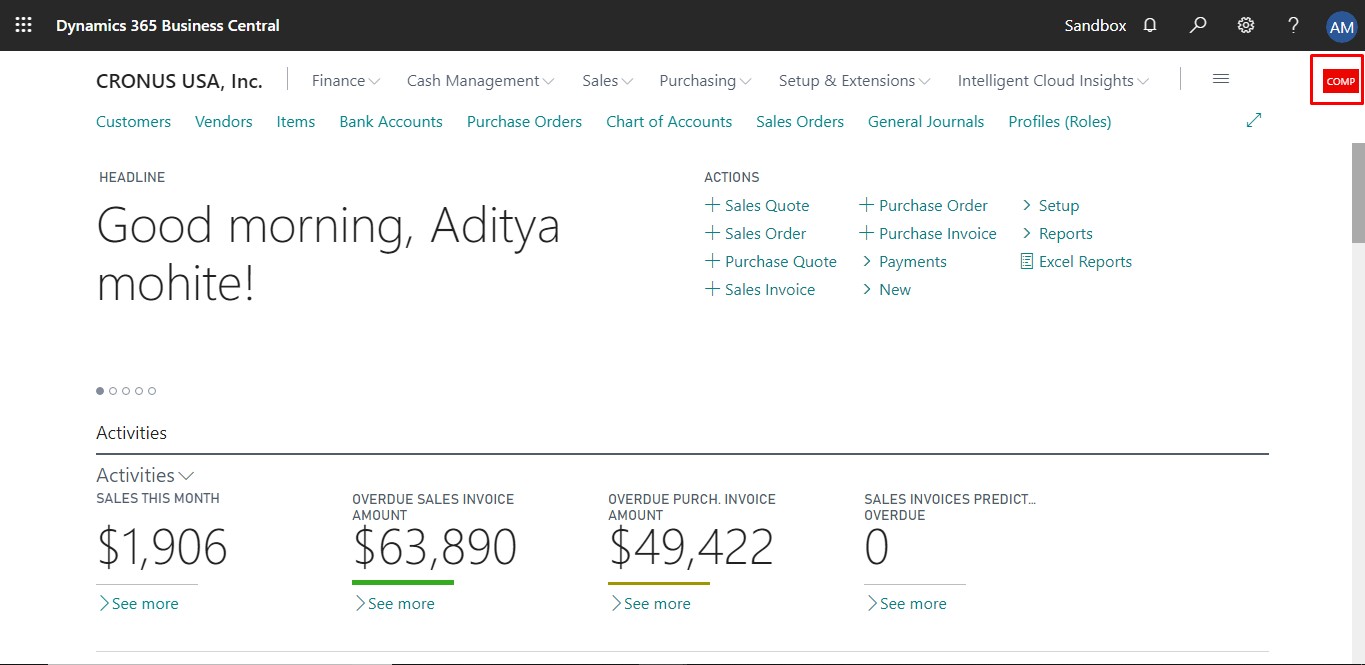The width and height of the screenshot is (1365, 665).
Task: Click the COMP company badge
Action: click(x=1340, y=81)
